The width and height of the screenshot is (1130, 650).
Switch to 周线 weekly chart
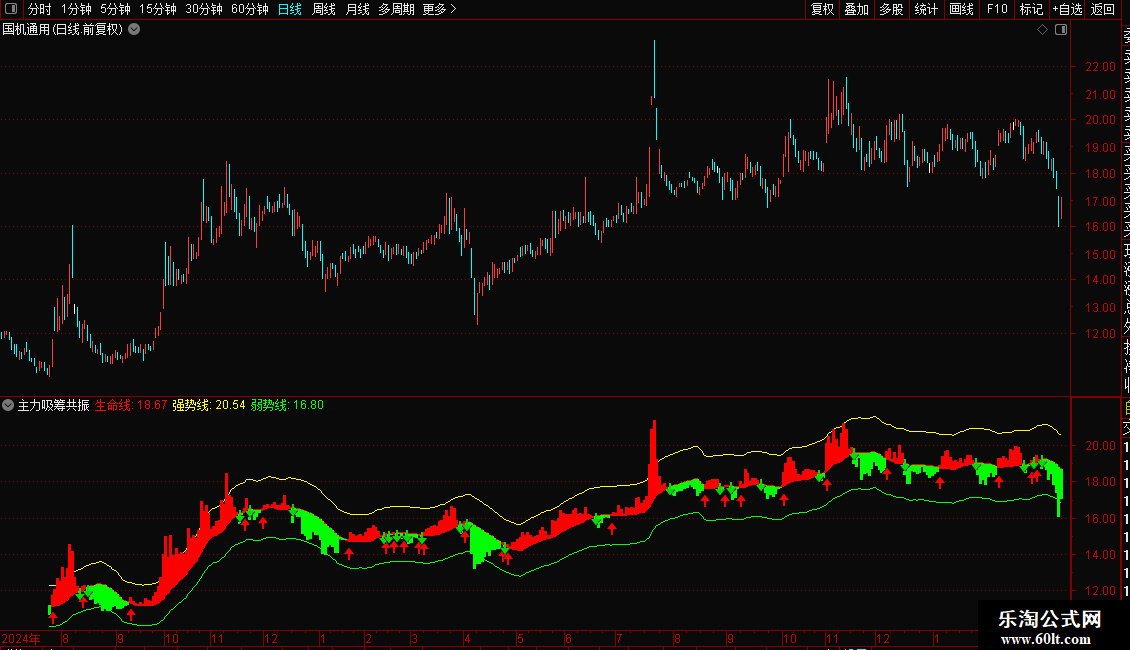[324, 9]
